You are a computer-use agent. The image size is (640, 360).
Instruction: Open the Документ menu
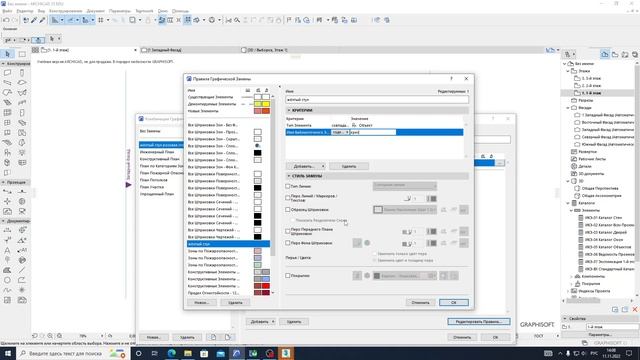96,11
